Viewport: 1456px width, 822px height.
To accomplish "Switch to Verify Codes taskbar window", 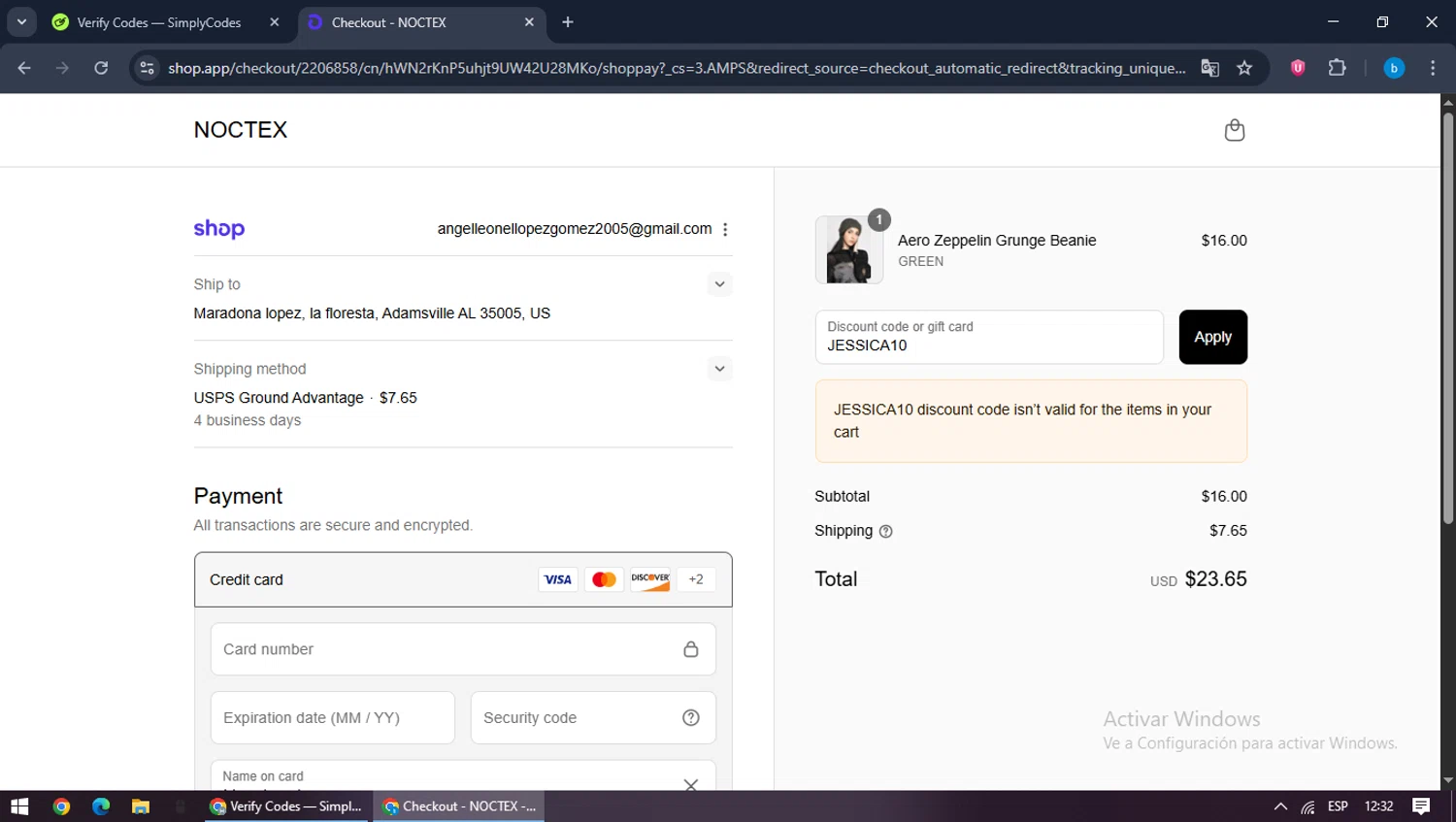I will [x=287, y=806].
